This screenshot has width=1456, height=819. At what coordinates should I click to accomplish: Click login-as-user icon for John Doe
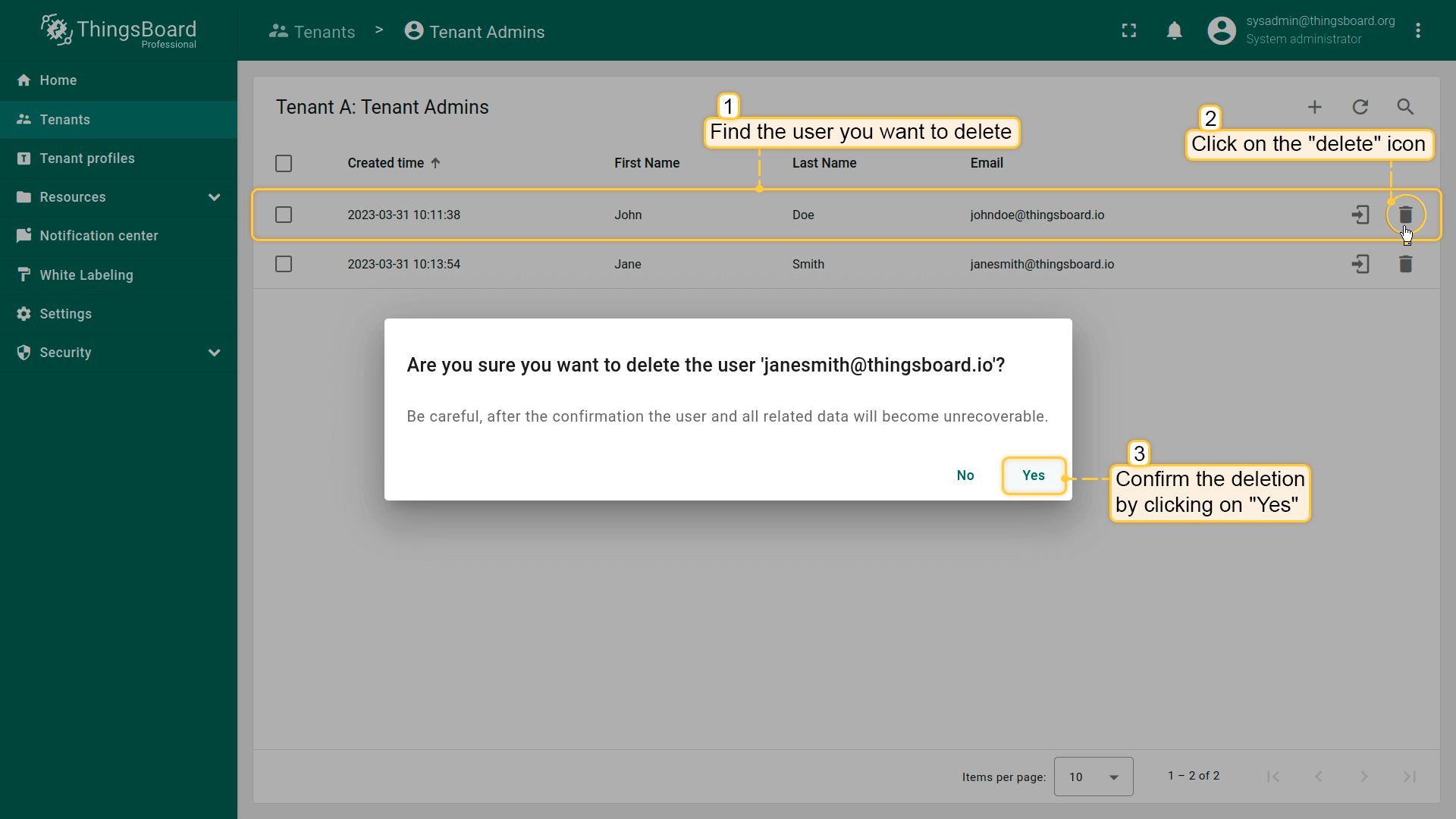coord(1360,215)
